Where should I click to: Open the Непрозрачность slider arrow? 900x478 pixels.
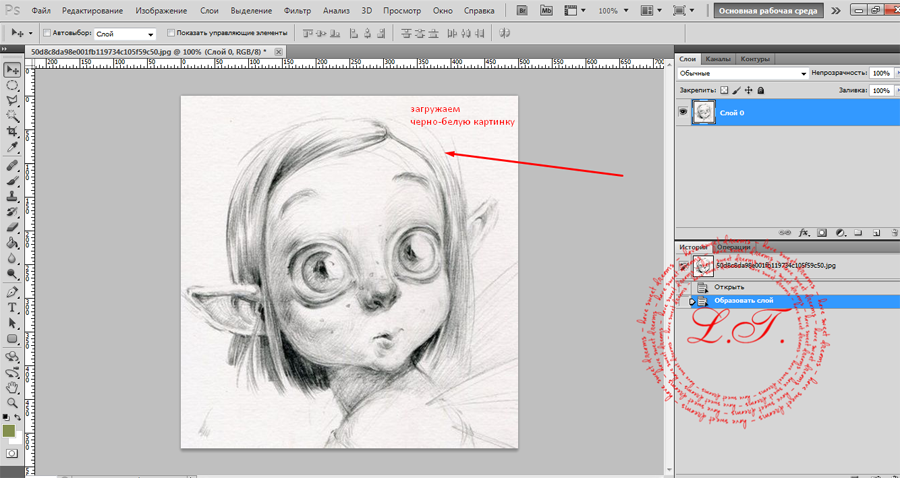(897, 74)
